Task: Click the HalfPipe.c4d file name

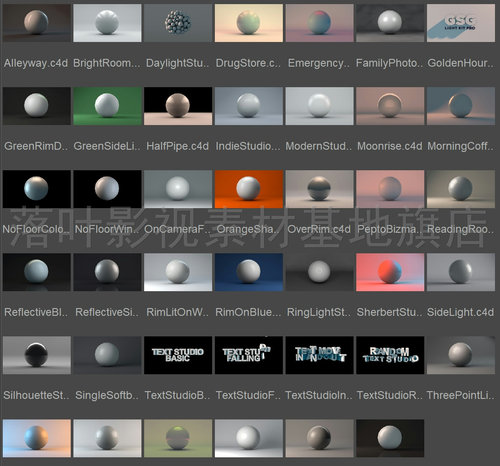Action: (178, 146)
